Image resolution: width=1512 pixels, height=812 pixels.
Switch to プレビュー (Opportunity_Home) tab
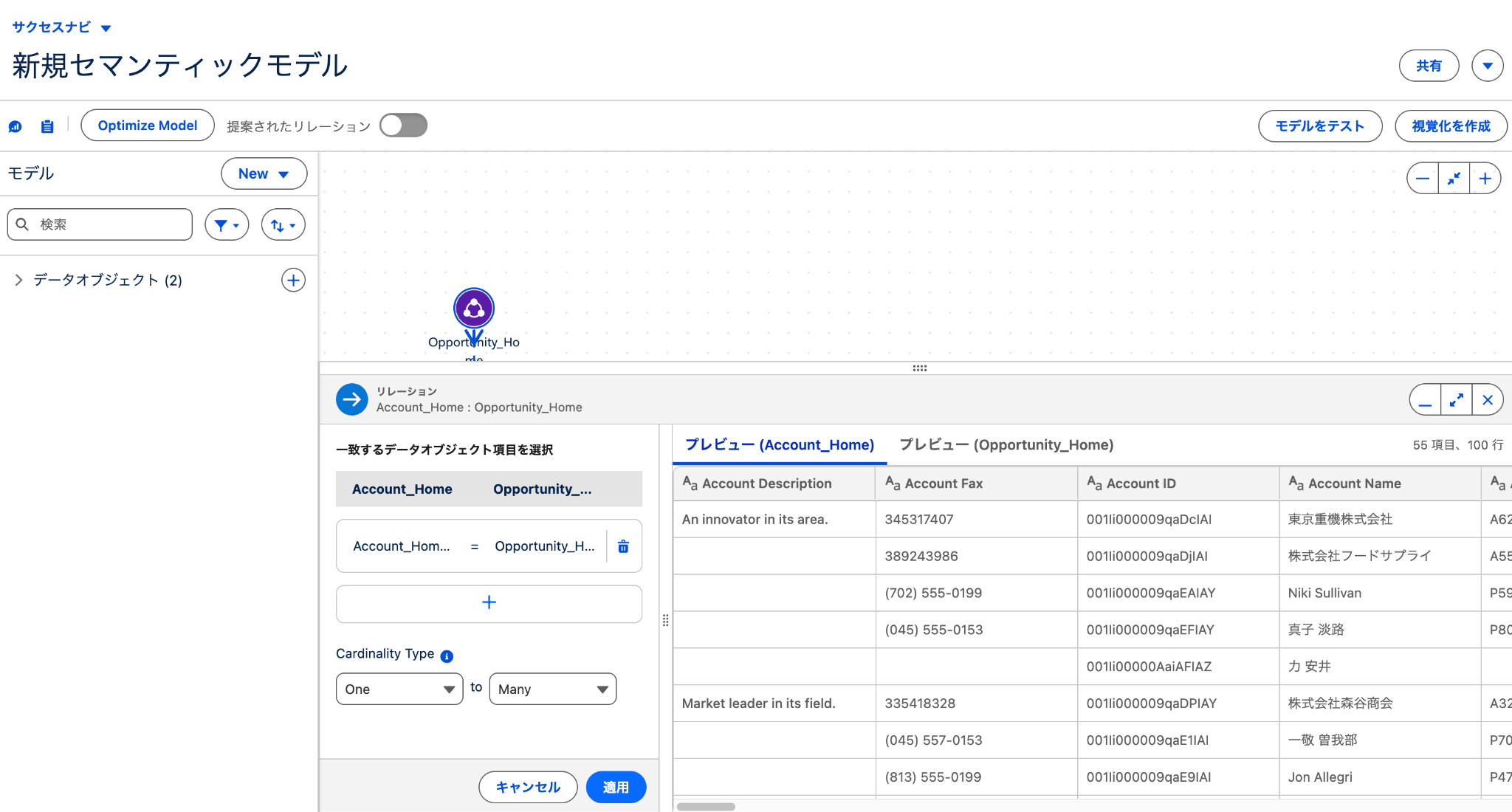[x=1006, y=445]
